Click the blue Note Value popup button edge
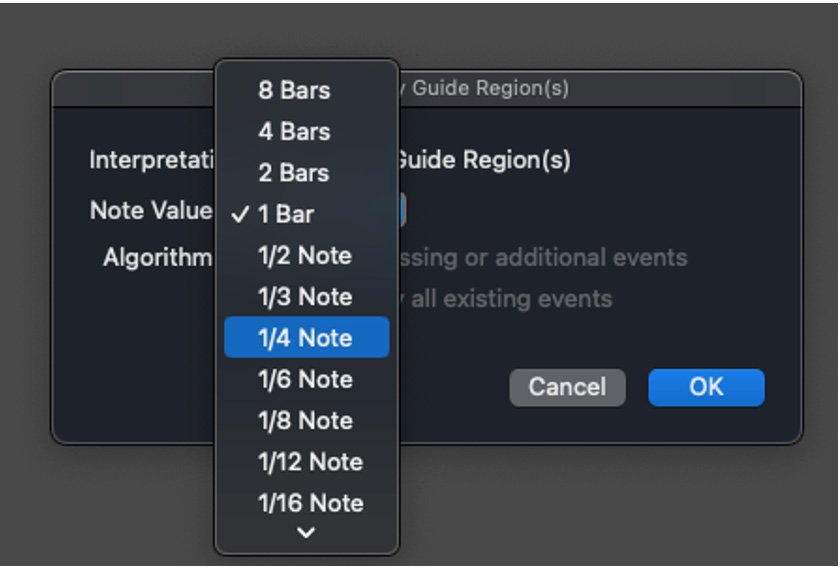Screen dimensions: 840x567 pos(402,210)
